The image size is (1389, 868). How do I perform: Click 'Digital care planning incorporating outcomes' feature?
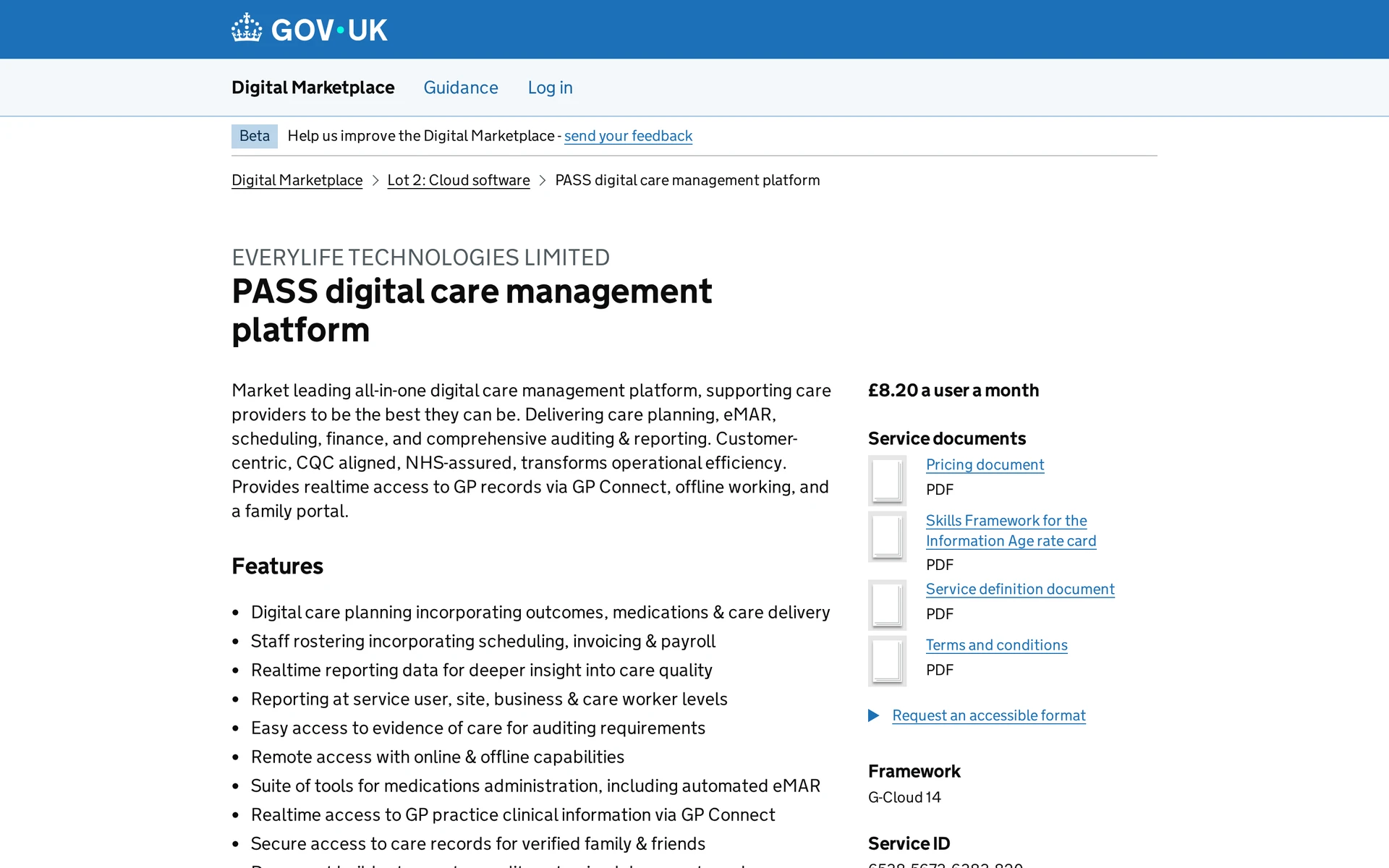540,613
